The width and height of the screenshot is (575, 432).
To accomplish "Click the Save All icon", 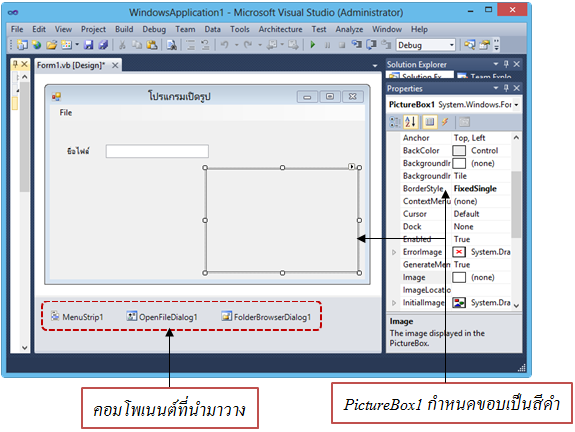I will pos(103,45).
